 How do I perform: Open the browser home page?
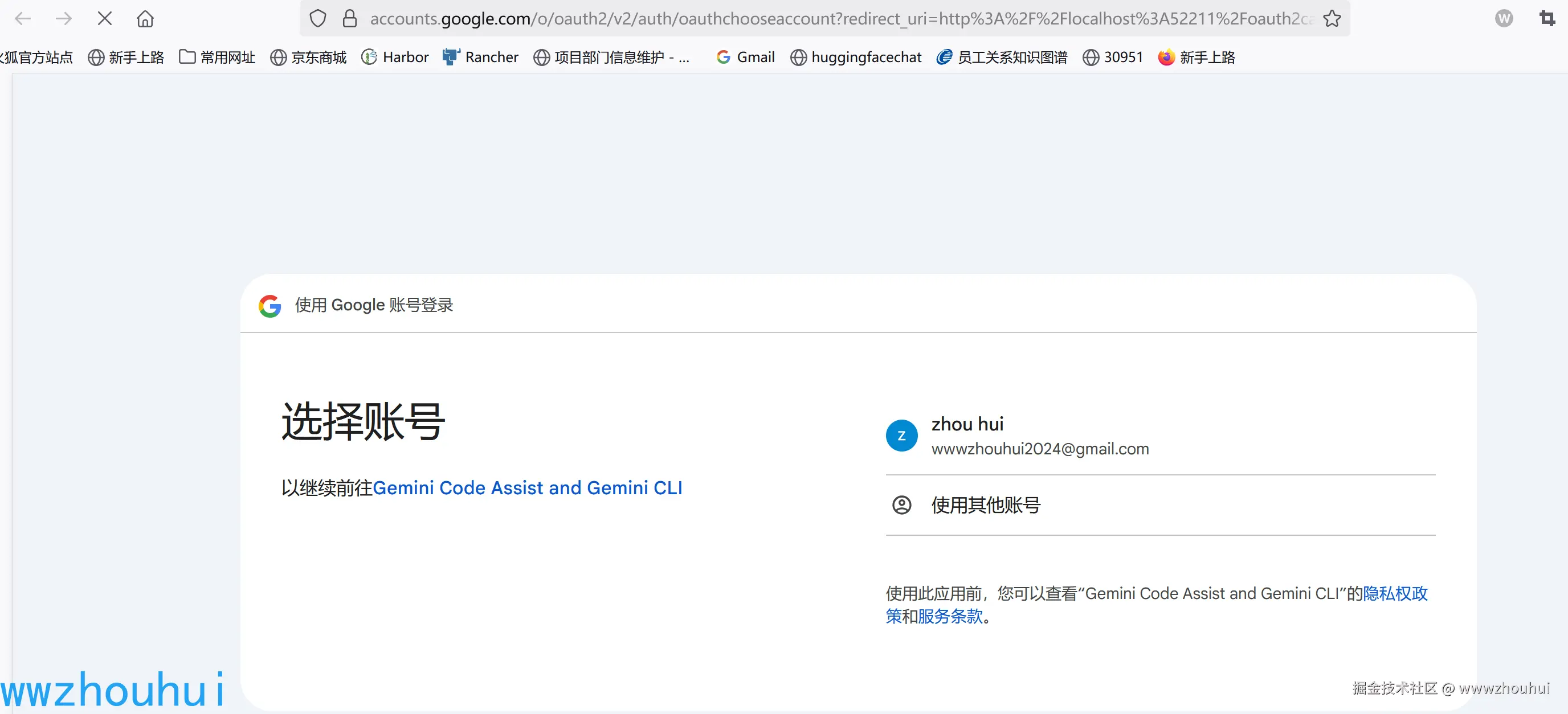coord(145,19)
